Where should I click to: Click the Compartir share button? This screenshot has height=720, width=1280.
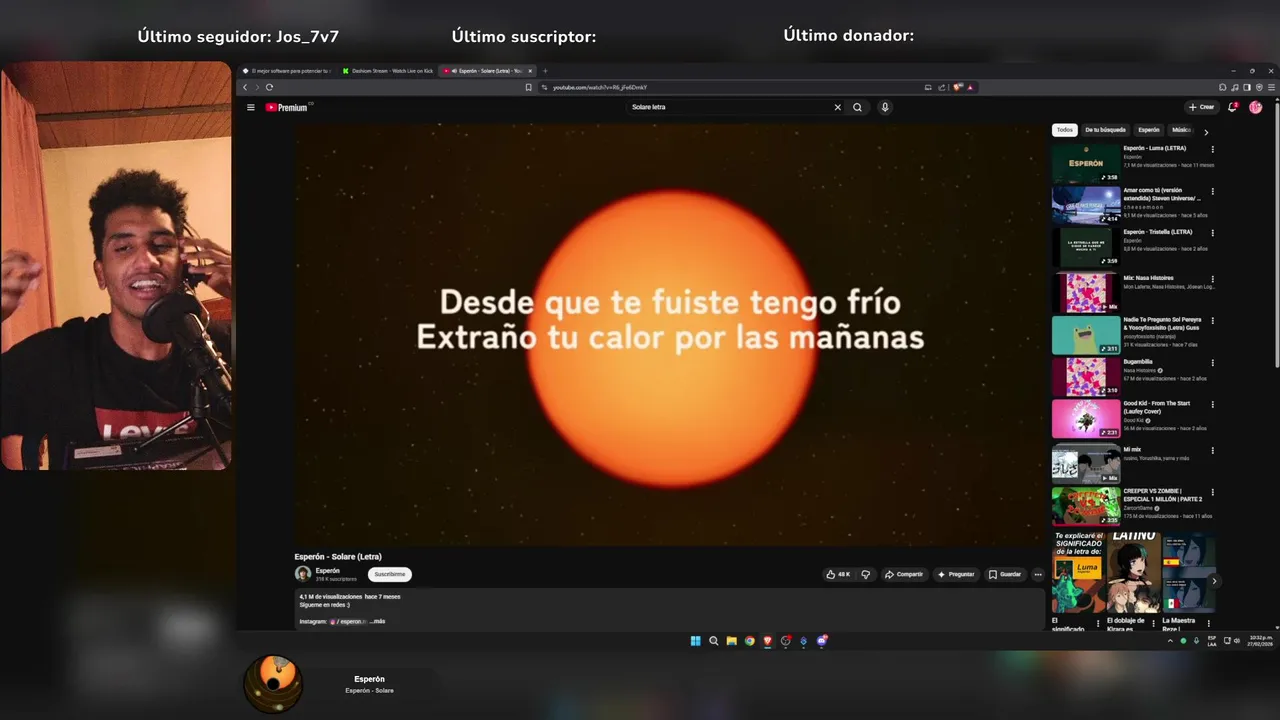click(904, 574)
